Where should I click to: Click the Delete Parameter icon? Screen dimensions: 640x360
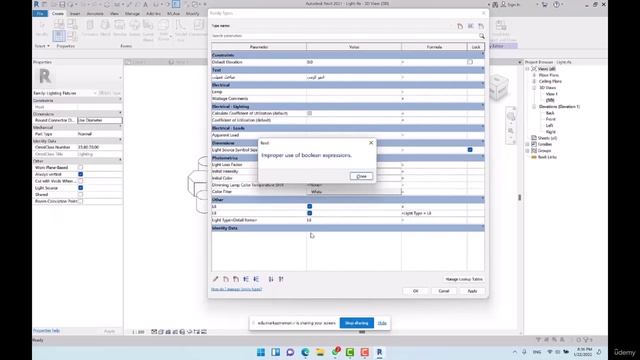point(236,279)
